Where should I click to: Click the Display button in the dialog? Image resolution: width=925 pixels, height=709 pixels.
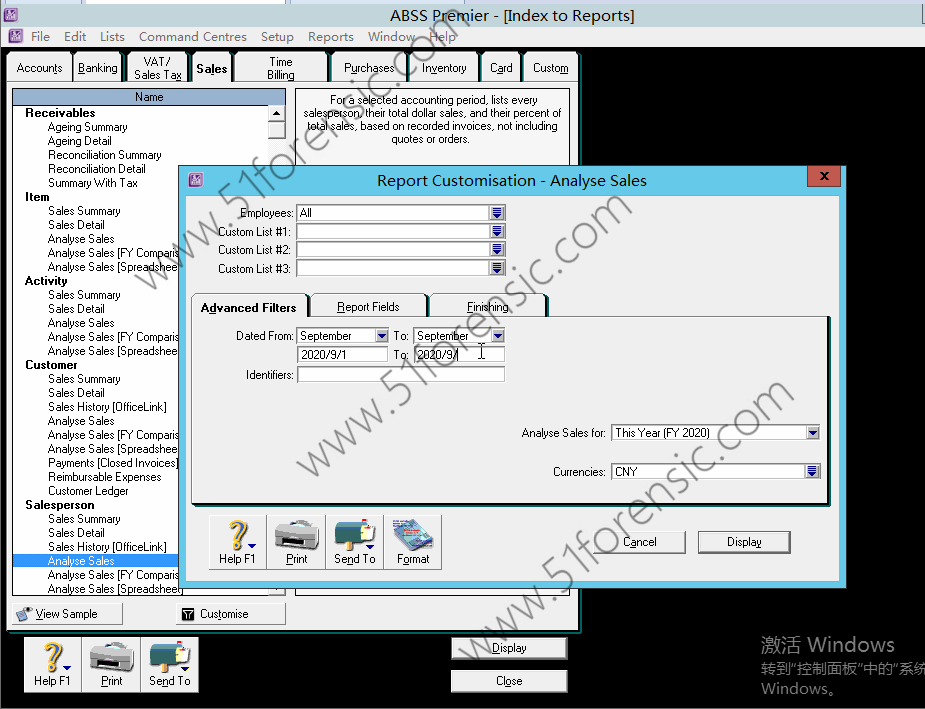(743, 541)
